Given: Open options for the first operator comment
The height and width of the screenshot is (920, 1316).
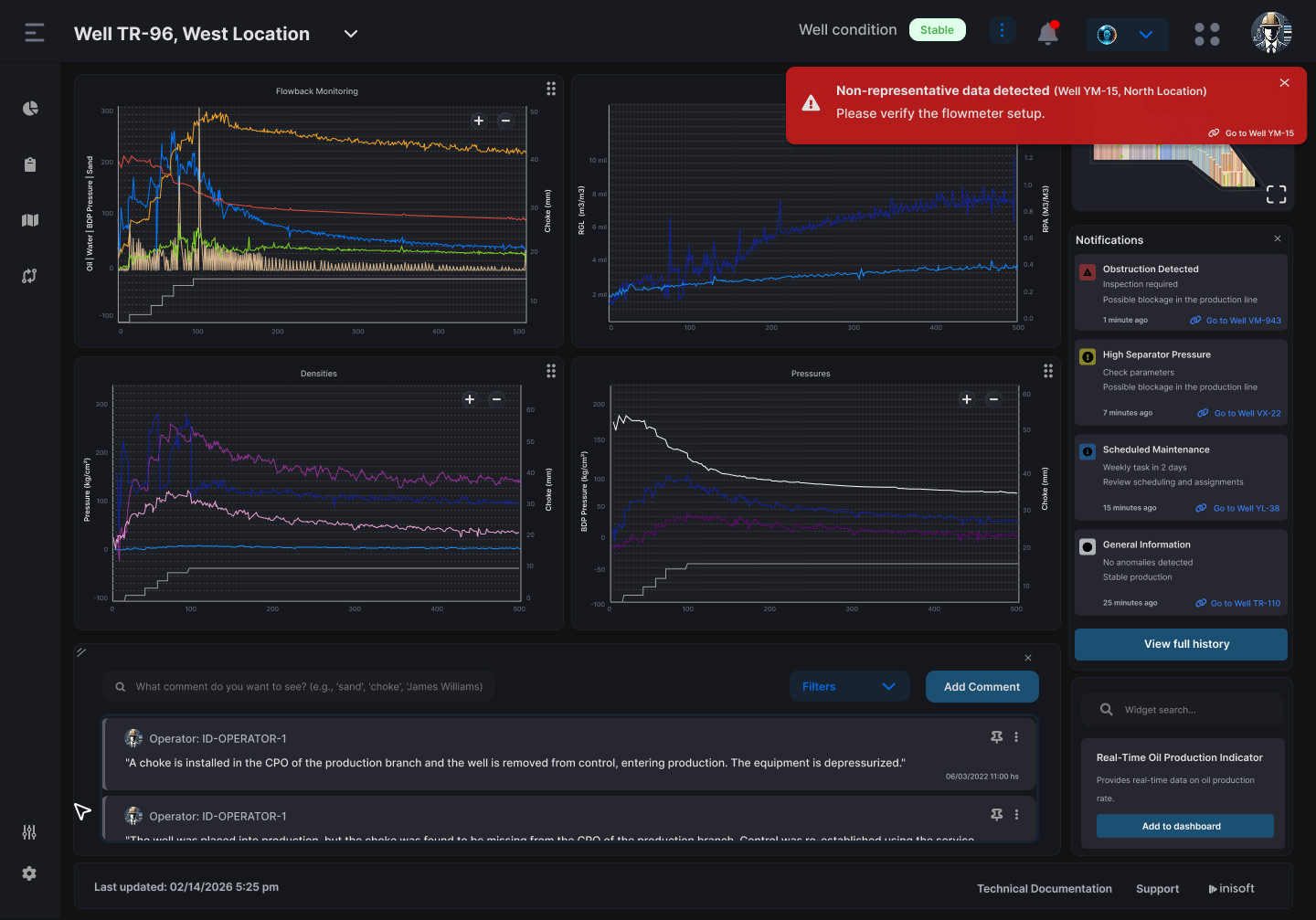Looking at the screenshot, I should click(1016, 736).
